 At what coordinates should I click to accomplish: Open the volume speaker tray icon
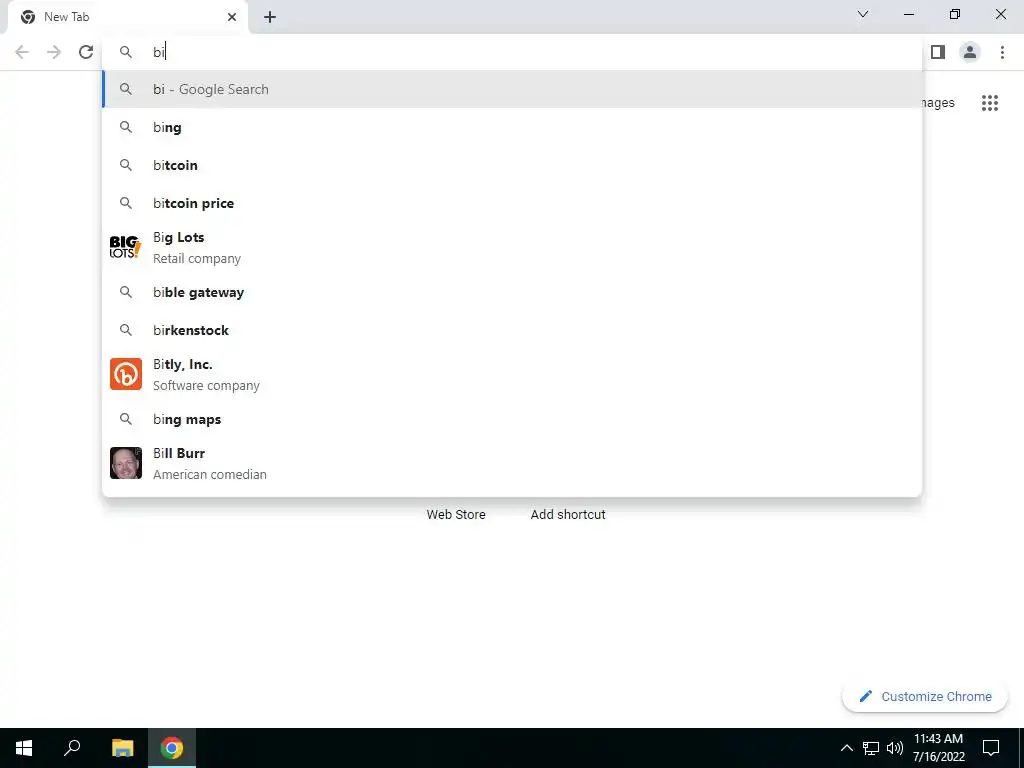[x=895, y=748]
